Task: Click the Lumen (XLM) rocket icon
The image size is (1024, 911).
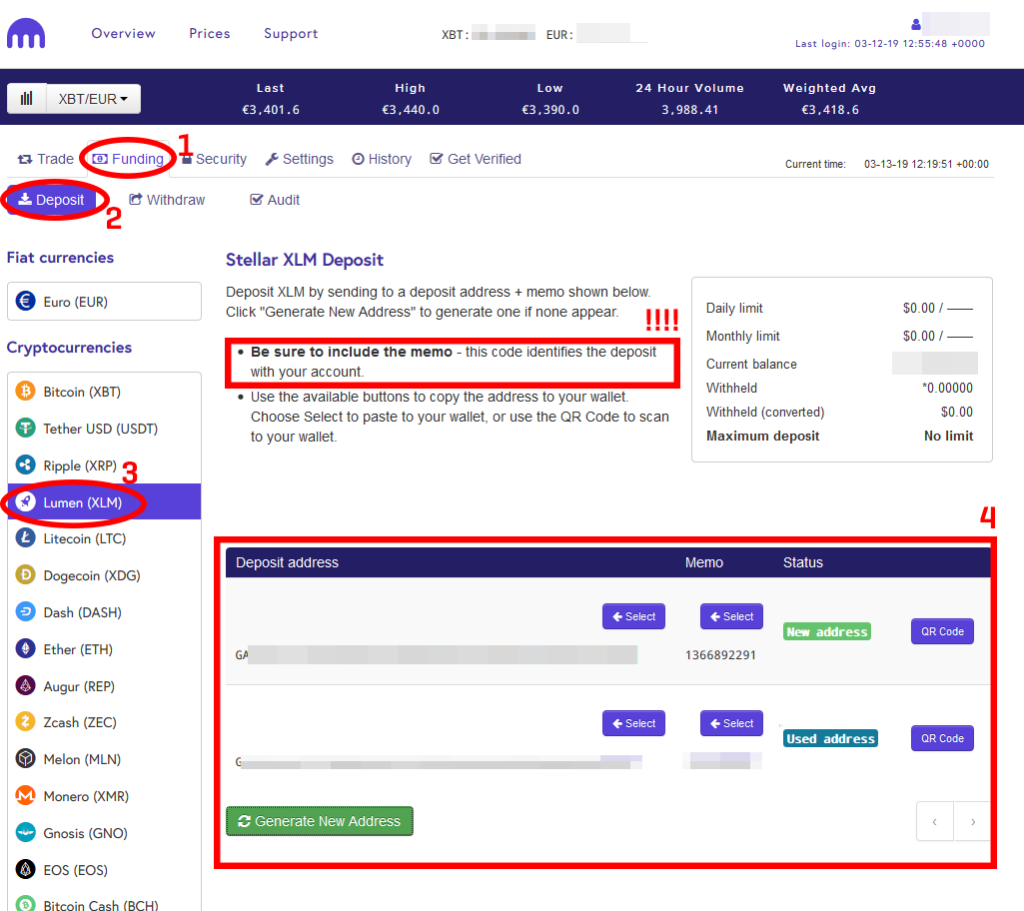Action: (x=25, y=502)
